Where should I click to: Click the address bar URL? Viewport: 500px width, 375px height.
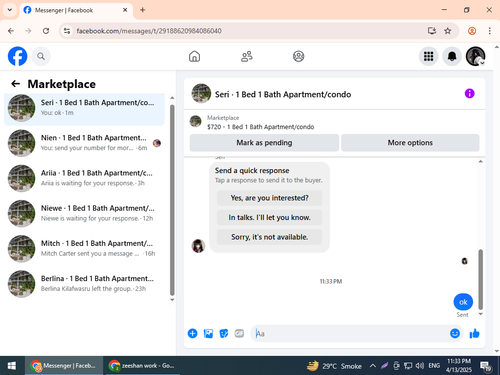(x=149, y=31)
